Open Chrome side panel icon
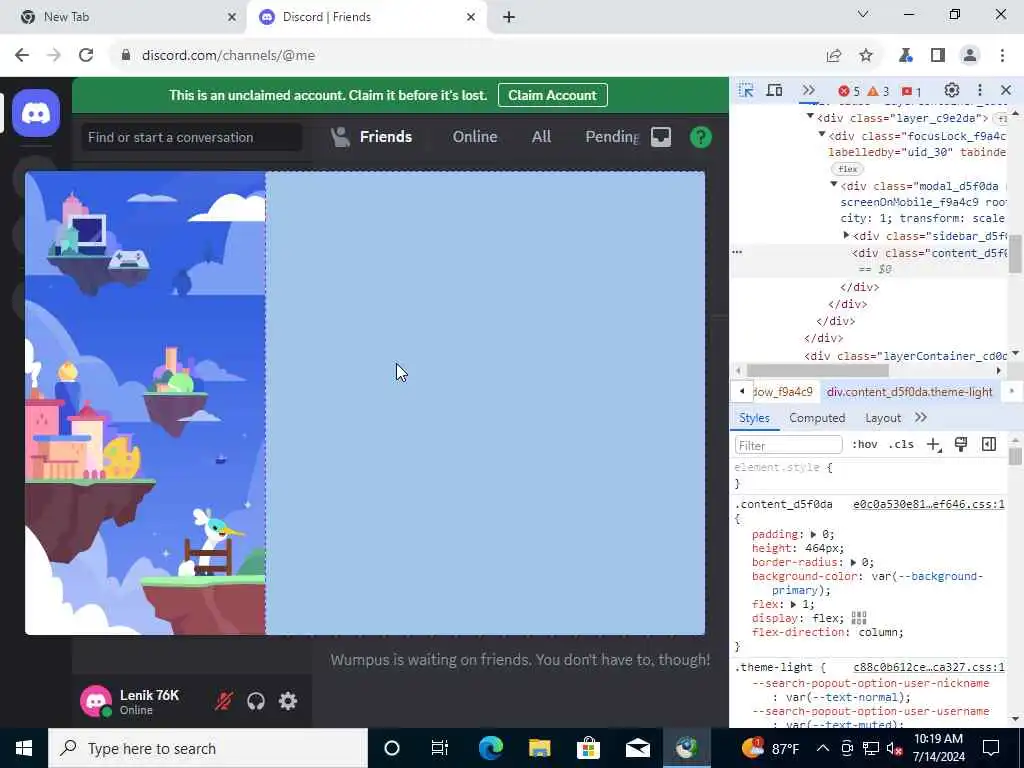The image size is (1024, 768). (938, 56)
